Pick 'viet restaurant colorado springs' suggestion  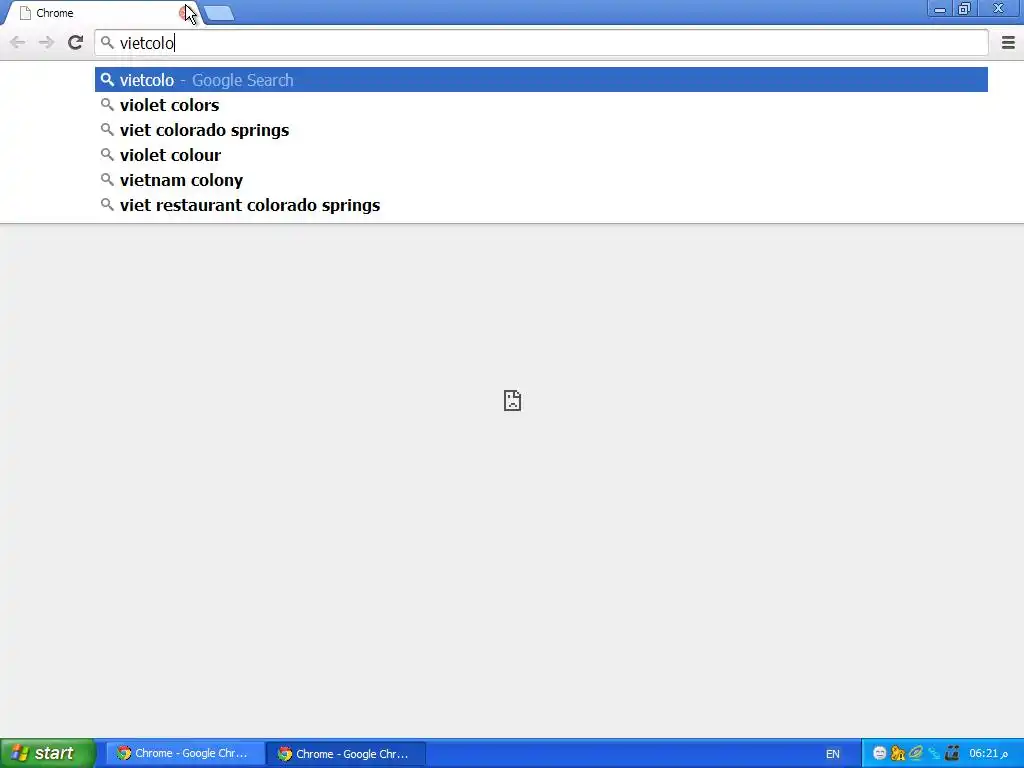541,205
